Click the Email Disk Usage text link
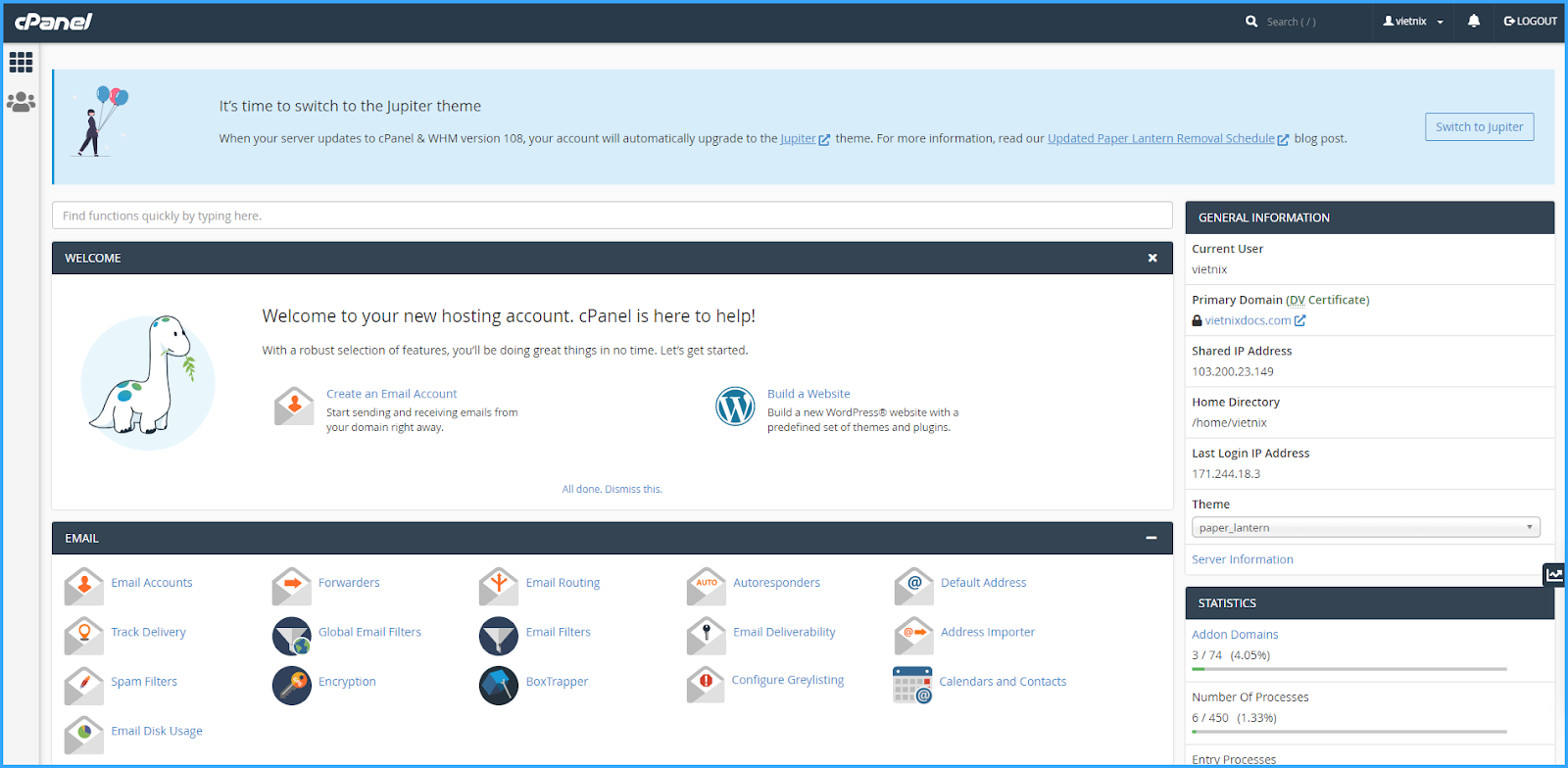 (157, 731)
